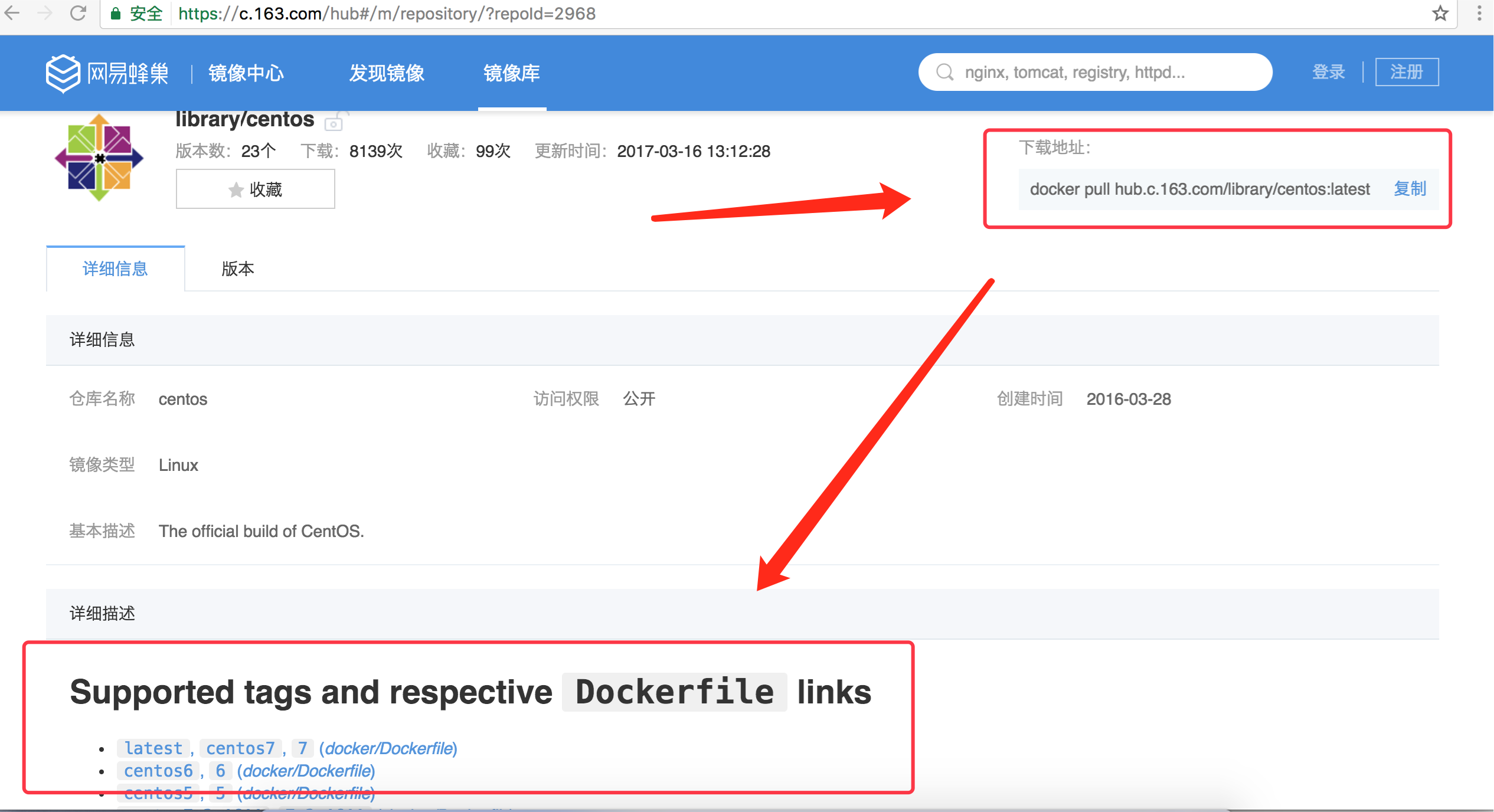Open 镜像库 in the navigation
The width and height of the screenshot is (1494, 812).
[x=512, y=73]
